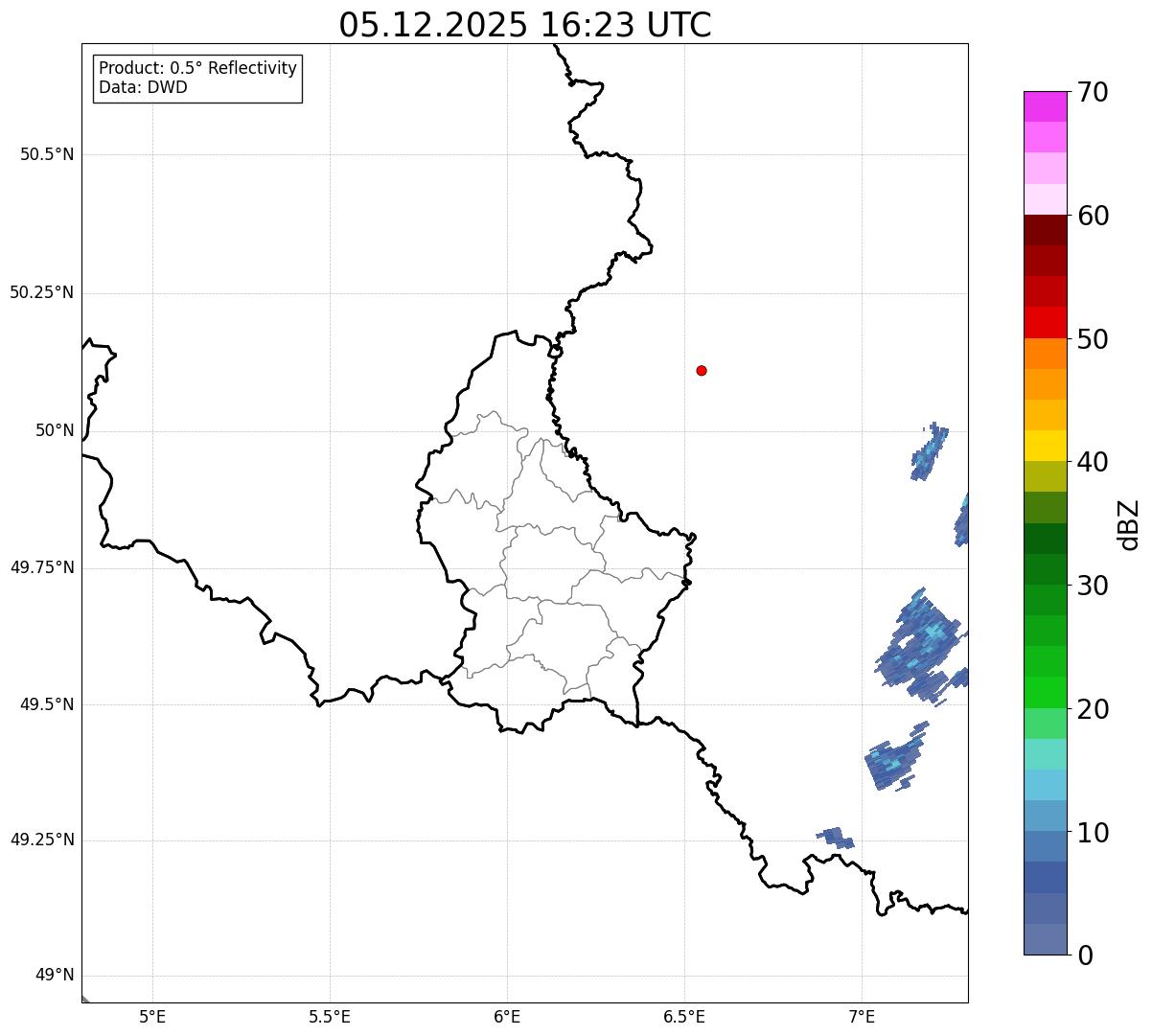Click the dark maroon swatch just below 60
Viewport: 1152px width, 1036px height.
click(1045, 230)
